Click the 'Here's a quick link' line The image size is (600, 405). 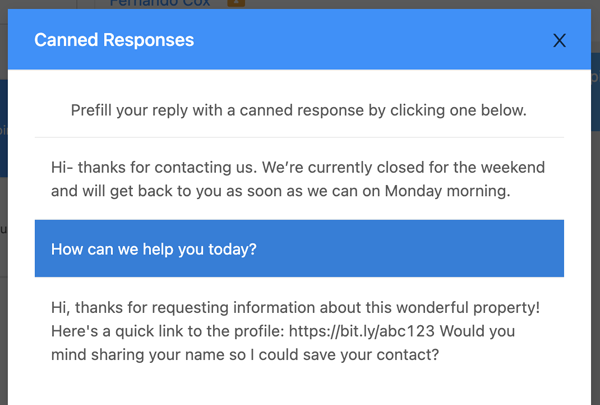point(283,331)
